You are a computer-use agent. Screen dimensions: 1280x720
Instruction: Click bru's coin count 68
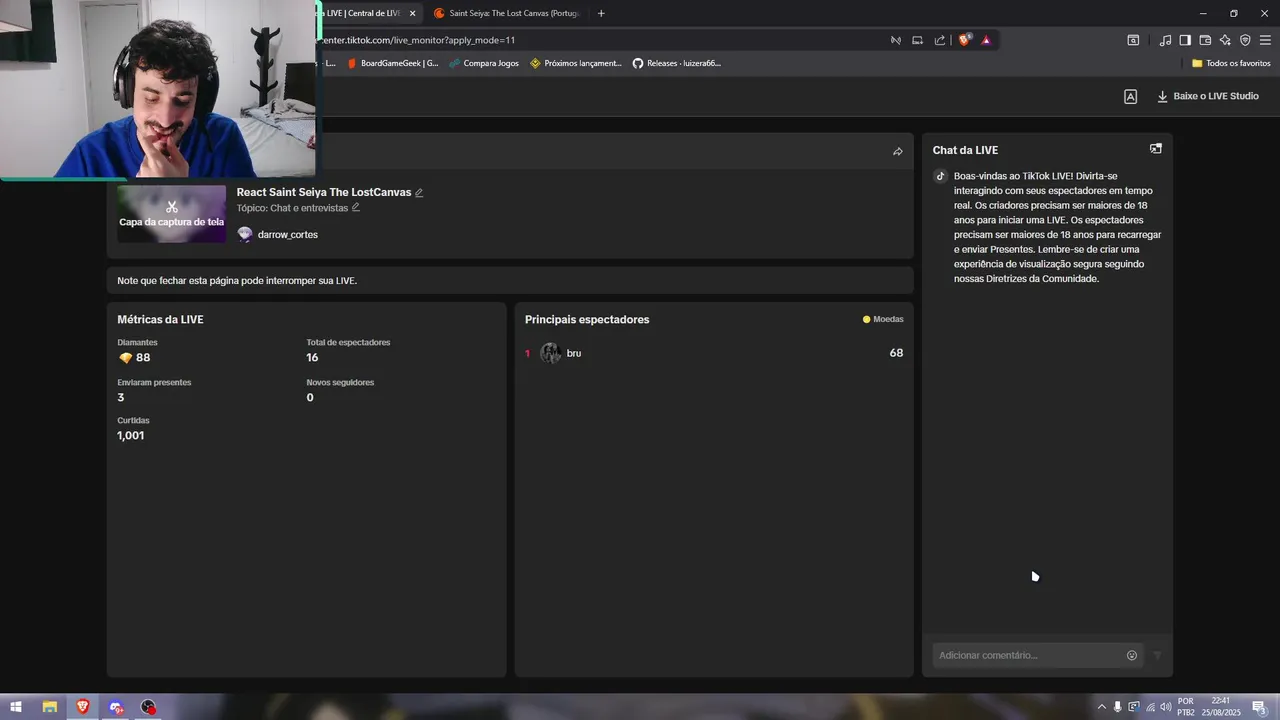tap(896, 353)
